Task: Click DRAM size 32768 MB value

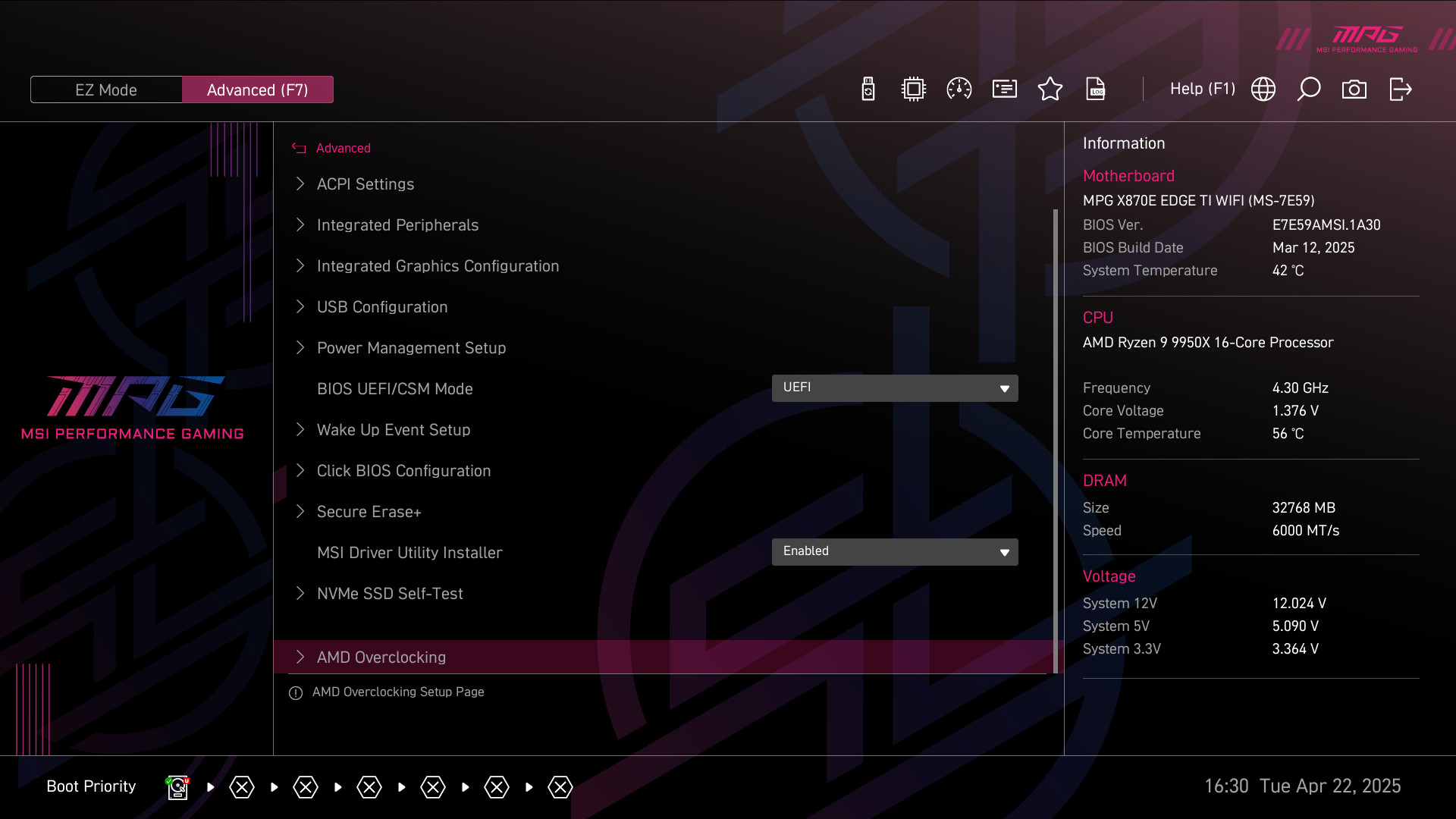Action: [x=1304, y=508]
